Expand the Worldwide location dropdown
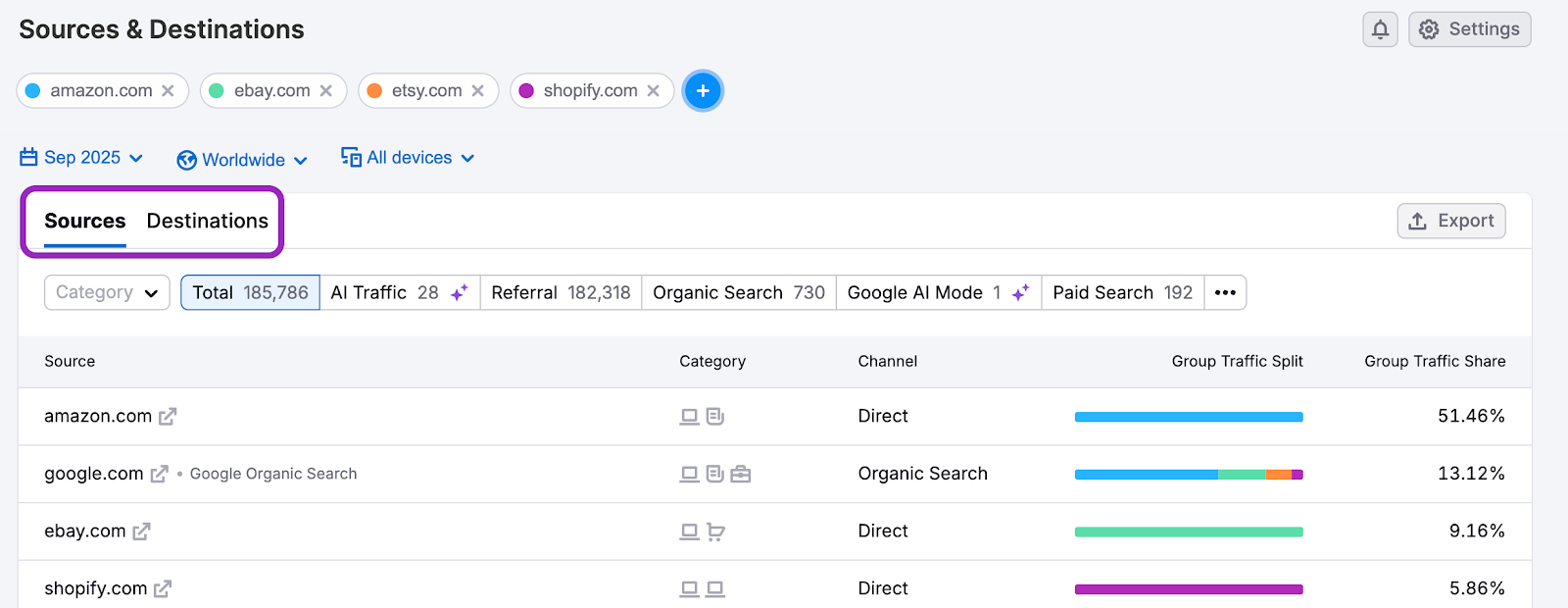The width and height of the screenshot is (1568, 608). (242, 160)
